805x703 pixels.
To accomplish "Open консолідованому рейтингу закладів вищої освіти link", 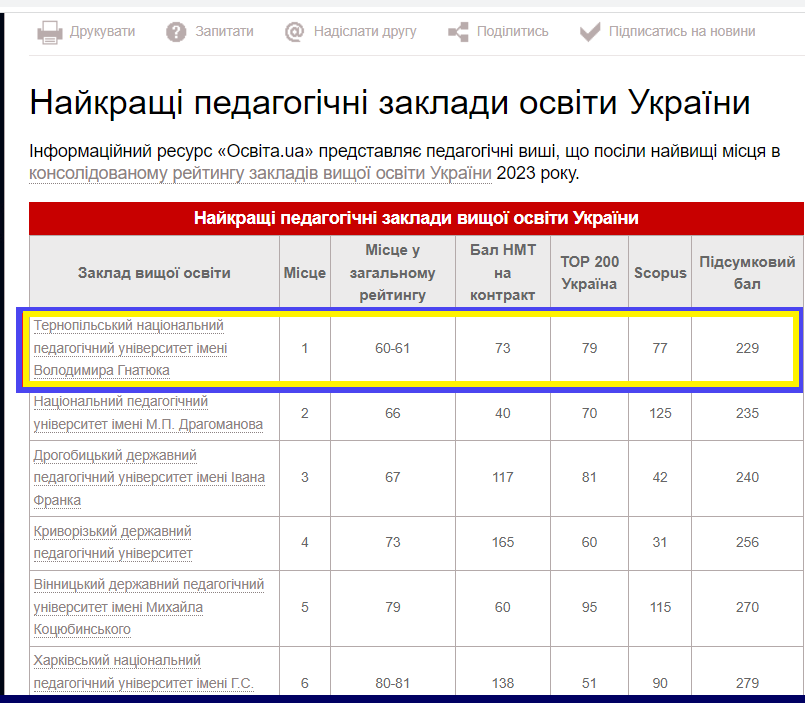I will click(260, 174).
